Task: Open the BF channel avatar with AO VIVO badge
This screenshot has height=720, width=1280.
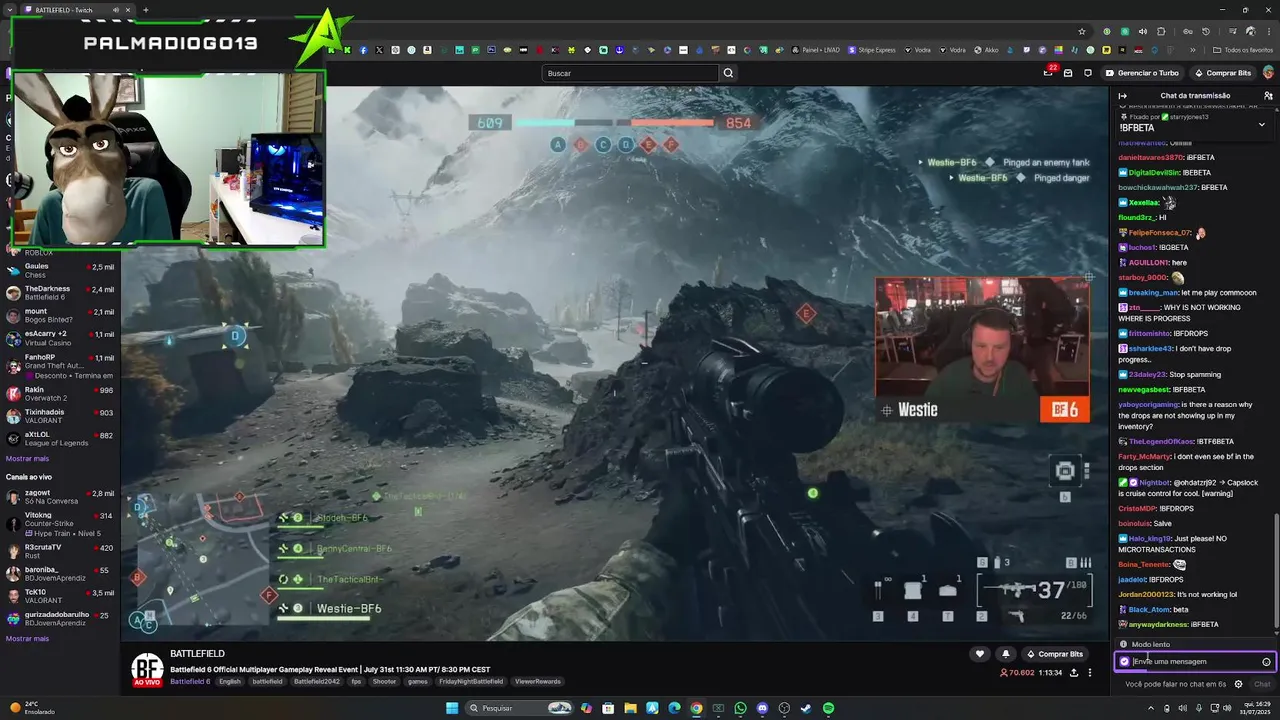Action: (x=147, y=670)
